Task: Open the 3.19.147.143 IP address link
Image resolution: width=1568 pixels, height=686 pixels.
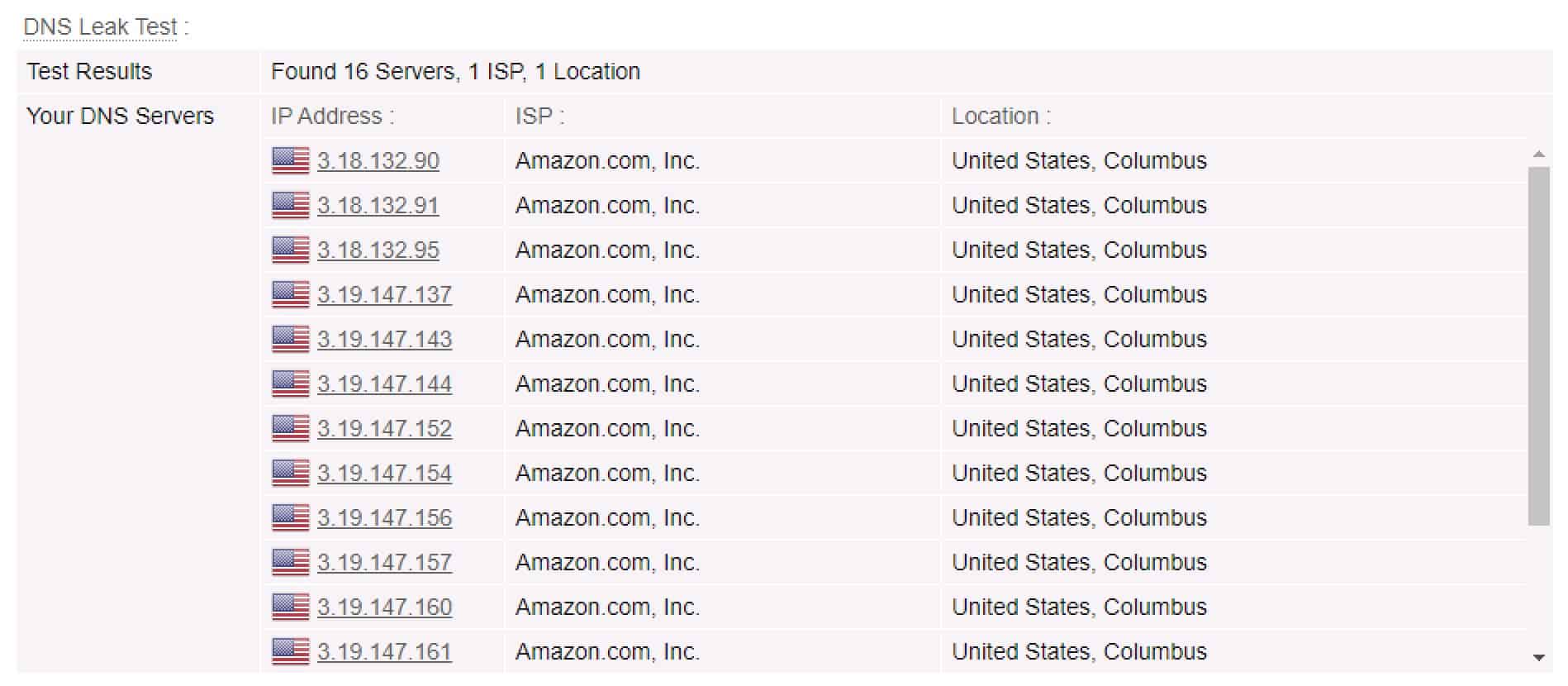Action: point(385,339)
